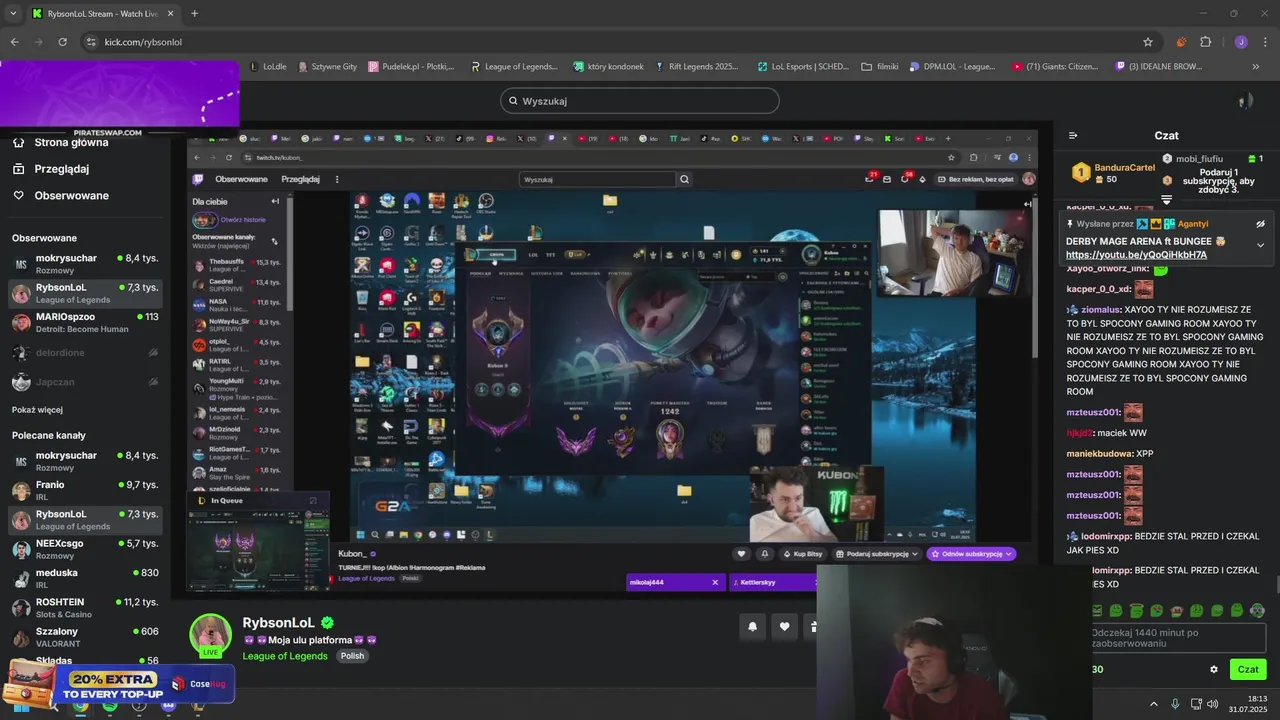Open the LoL Esports schedule bookmark
The width and height of the screenshot is (1280, 720).
(803, 67)
